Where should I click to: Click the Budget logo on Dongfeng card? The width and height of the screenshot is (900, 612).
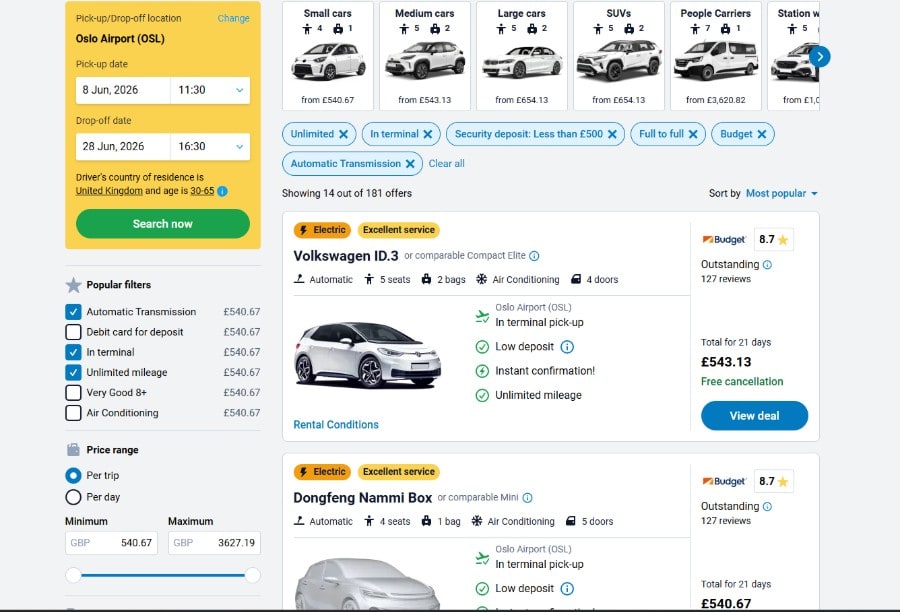[x=724, y=481]
